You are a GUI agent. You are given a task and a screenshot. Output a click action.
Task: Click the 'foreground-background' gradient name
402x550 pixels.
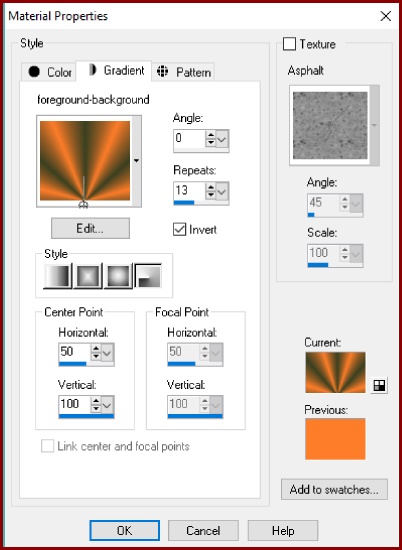click(93, 100)
